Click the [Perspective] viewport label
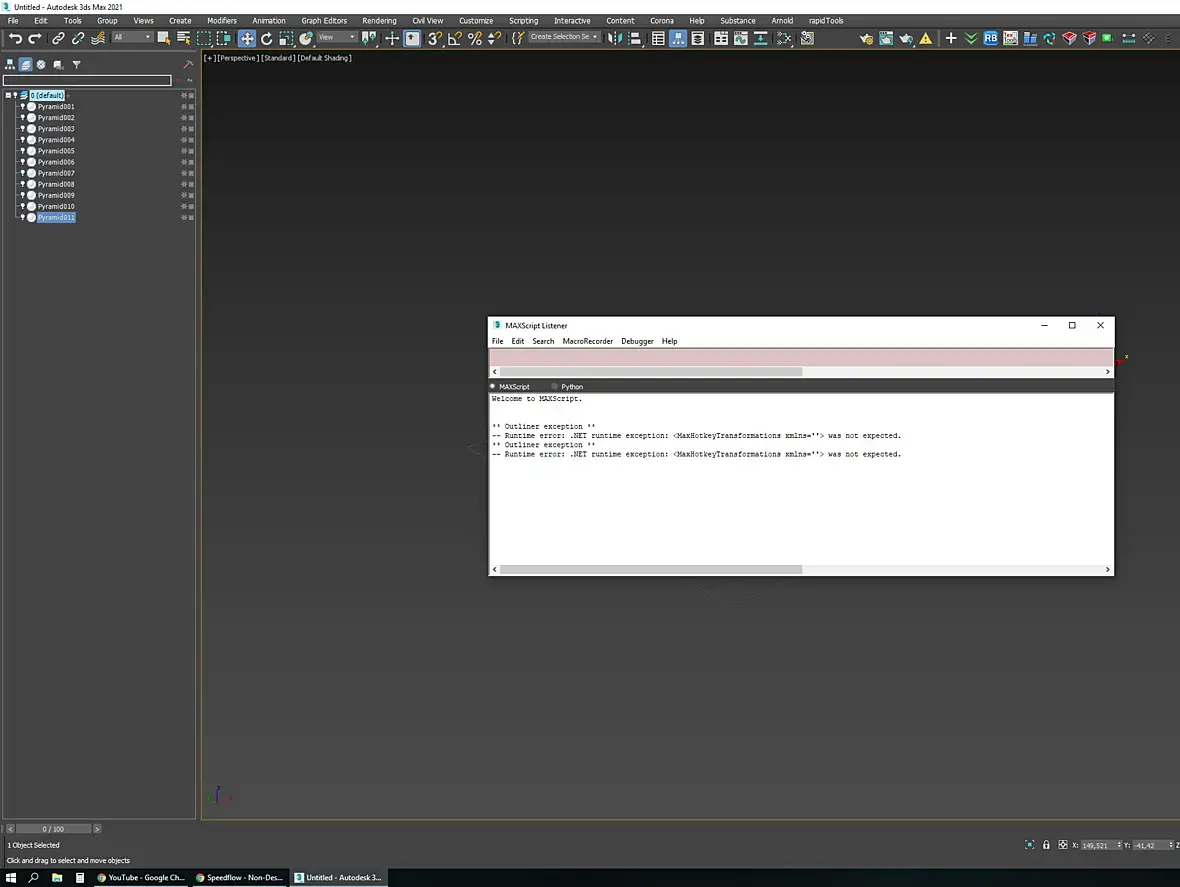Image resolution: width=1180 pixels, height=887 pixels. click(238, 58)
